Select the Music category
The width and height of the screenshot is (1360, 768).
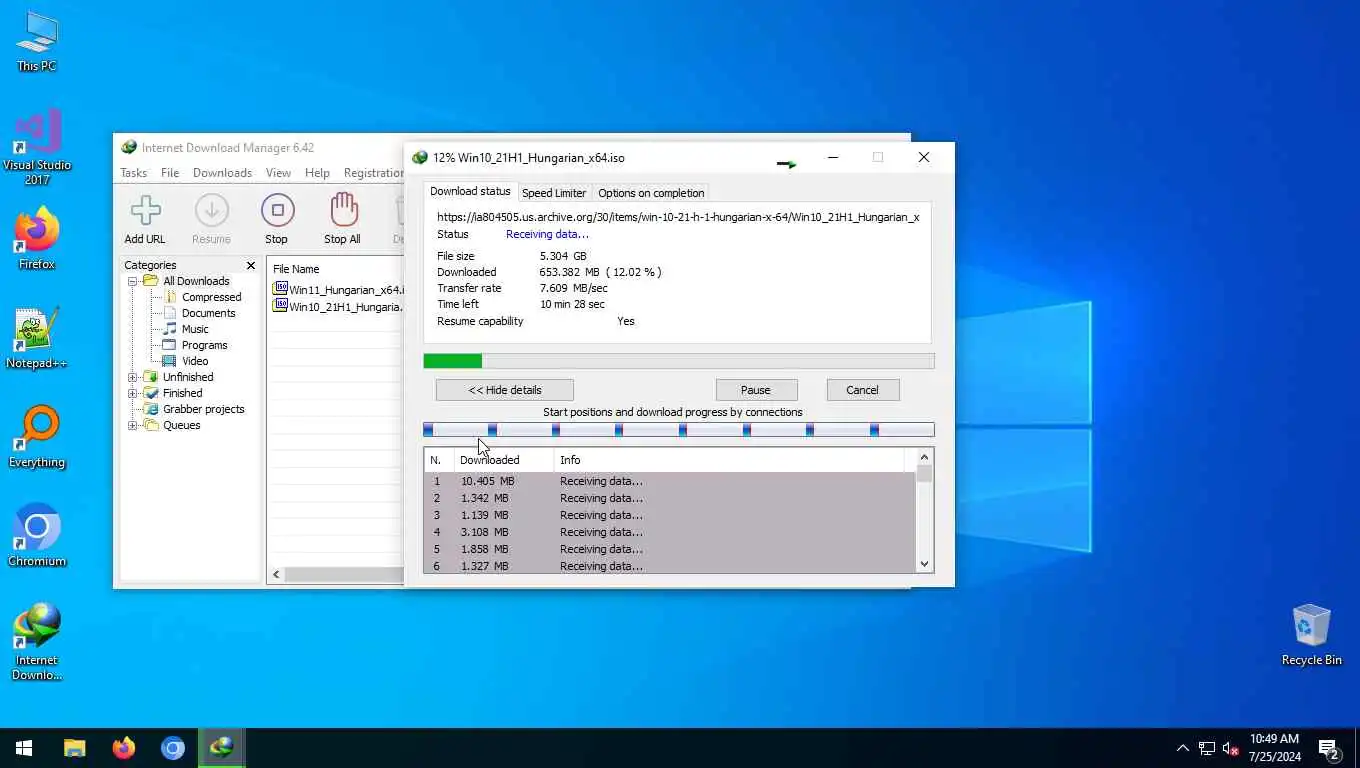click(195, 329)
